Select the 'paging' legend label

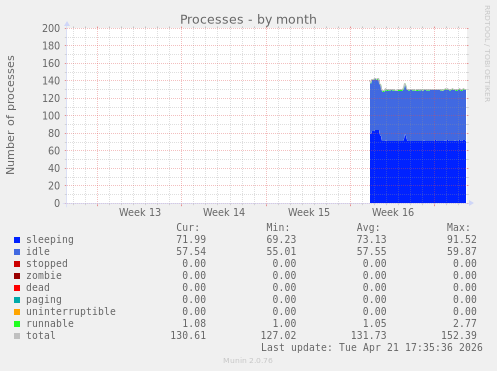44,300
